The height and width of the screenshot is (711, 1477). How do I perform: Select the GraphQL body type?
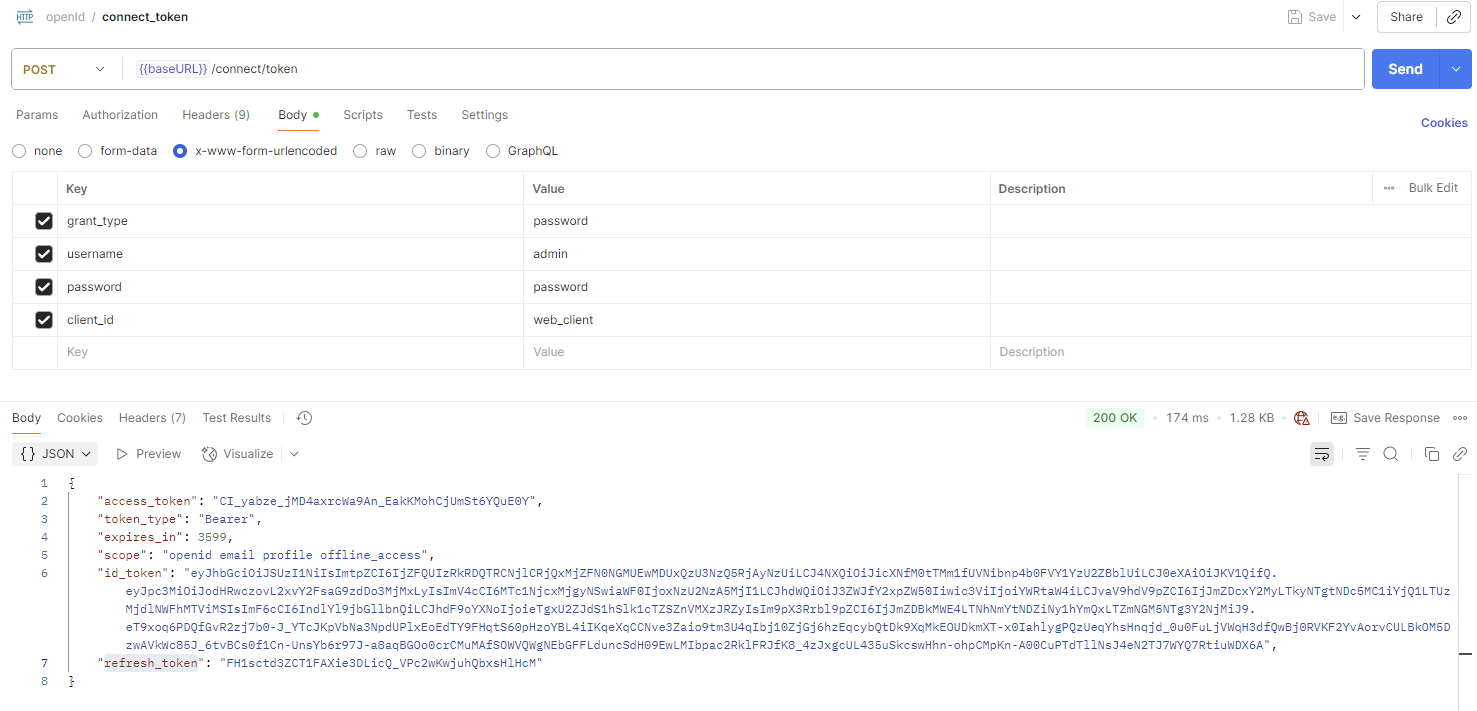tap(492, 151)
